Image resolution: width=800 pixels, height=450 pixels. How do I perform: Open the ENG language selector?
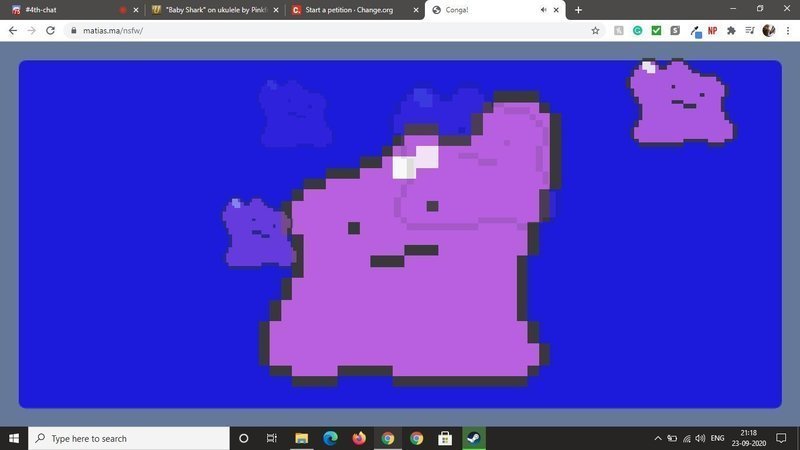(716, 438)
